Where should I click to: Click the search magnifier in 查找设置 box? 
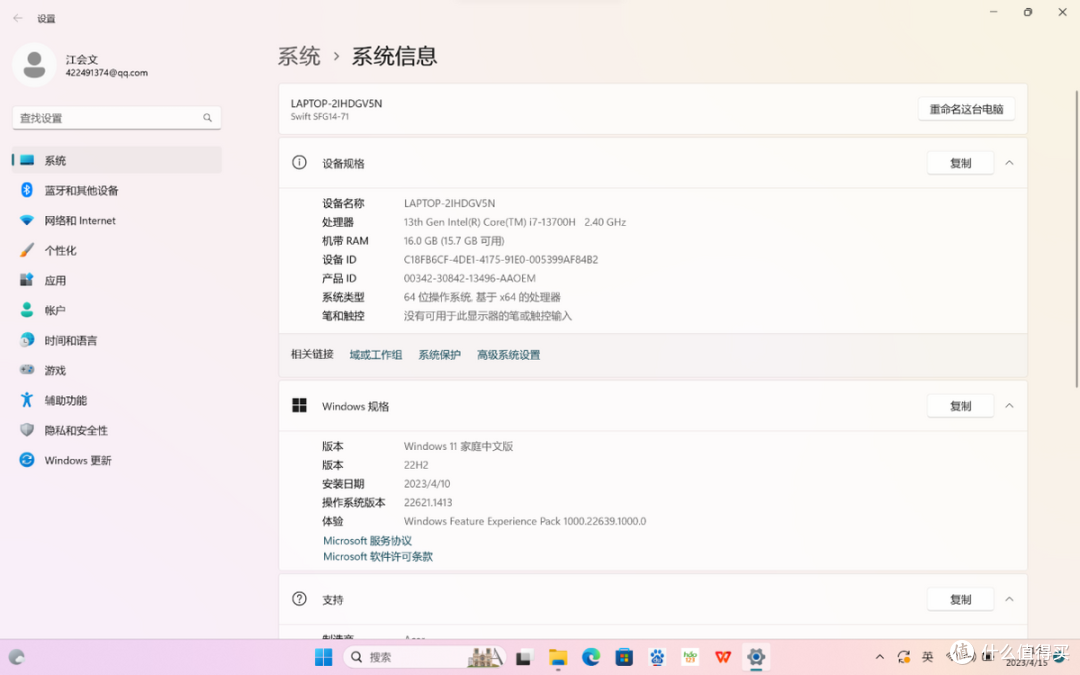tap(207, 118)
